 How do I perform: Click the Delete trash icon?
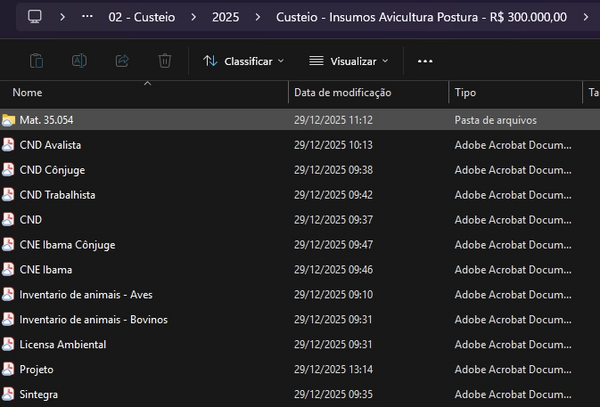point(165,61)
